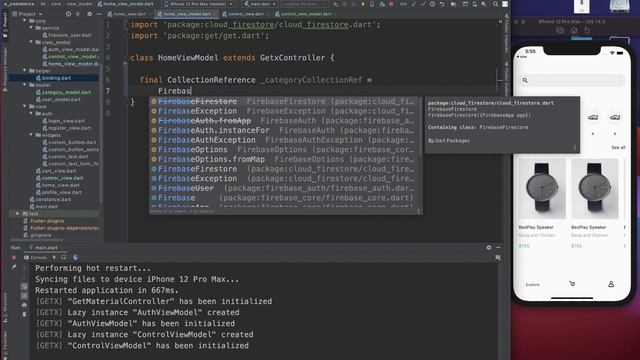This screenshot has height=360, width=640.
Task: Click the hot restart icon in Run panel
Action: (64, 258)
